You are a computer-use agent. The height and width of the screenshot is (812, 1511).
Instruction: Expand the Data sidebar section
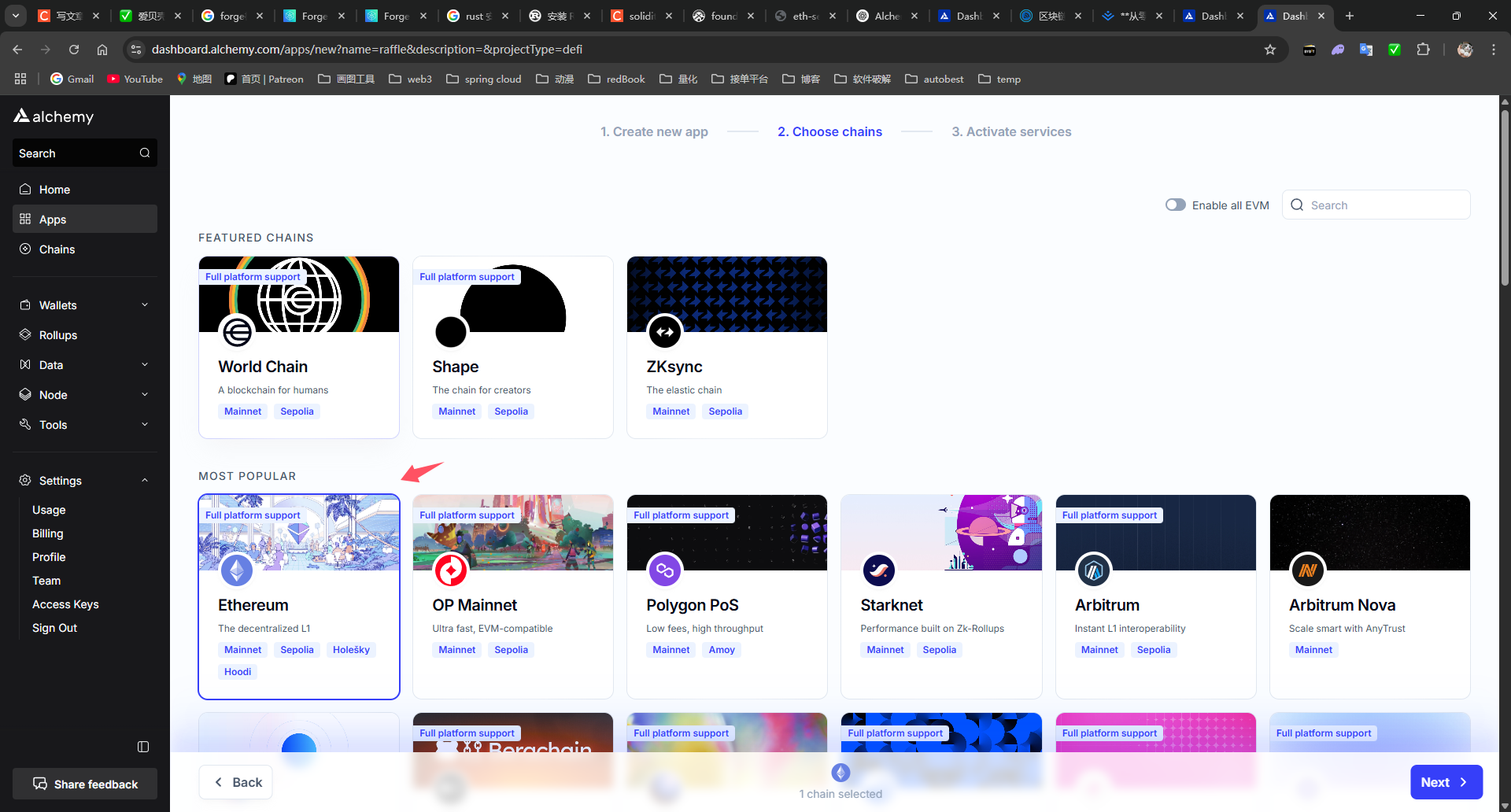(x=85, y=365)
